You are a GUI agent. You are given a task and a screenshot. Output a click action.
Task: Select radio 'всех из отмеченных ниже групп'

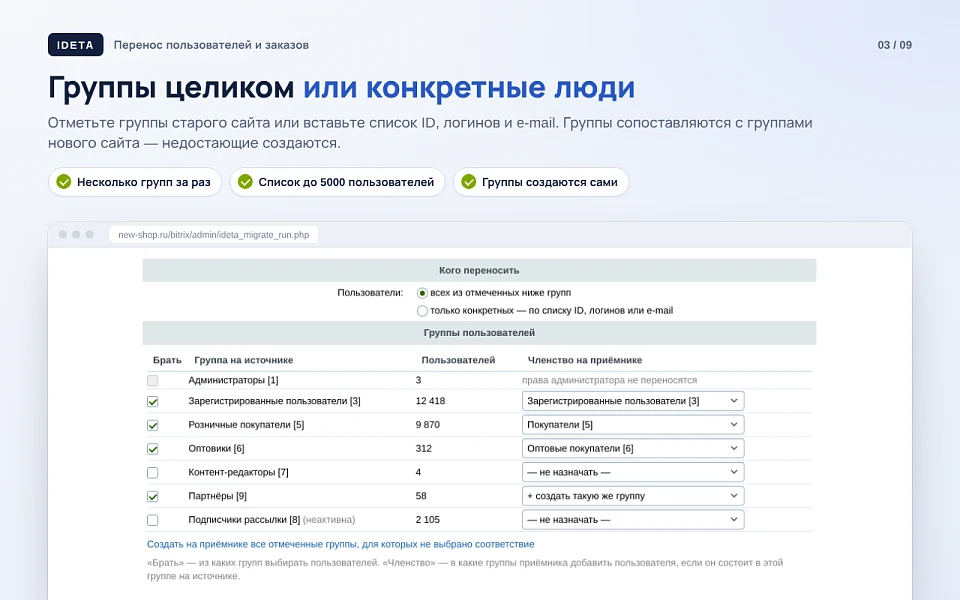pos(422,293)
